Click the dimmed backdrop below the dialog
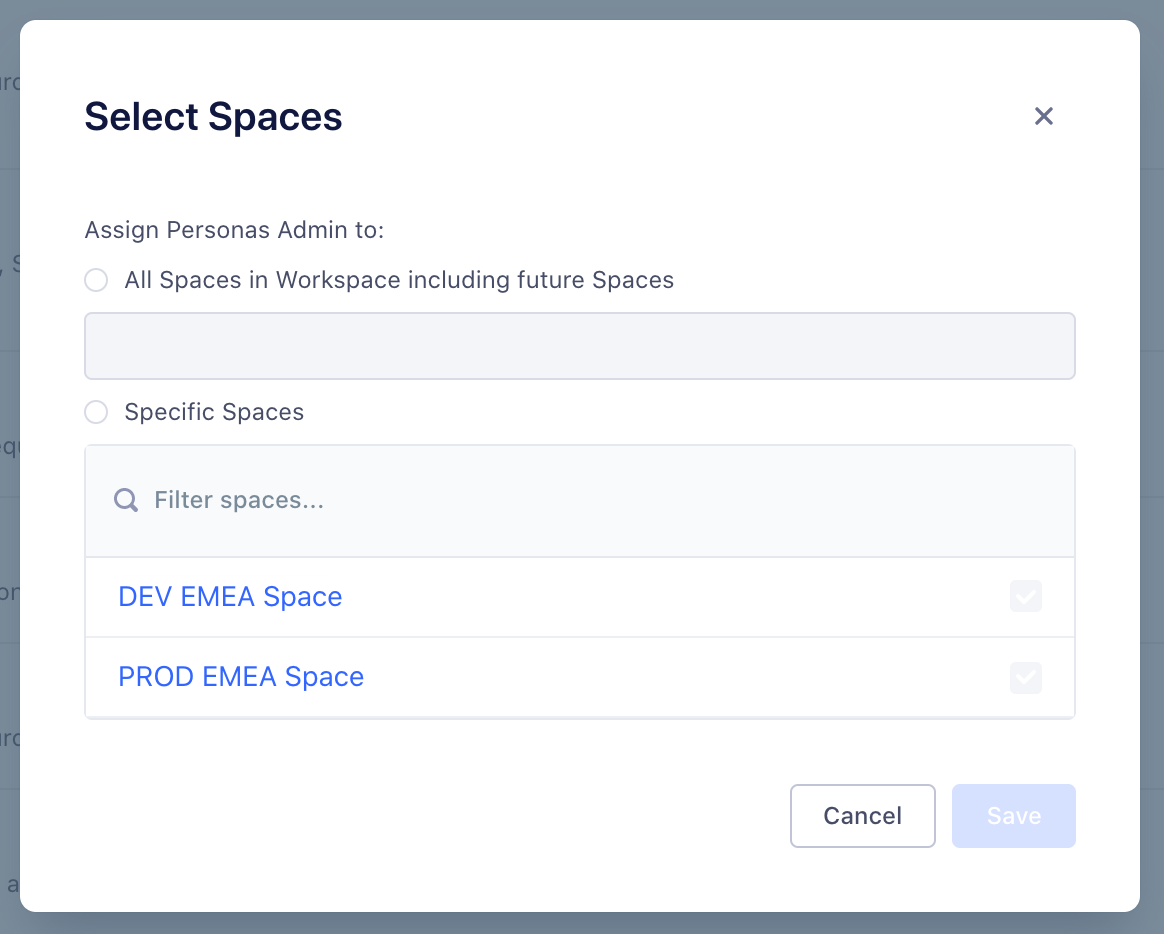Viewport: 1164px width, 934px height. point(580,923)
